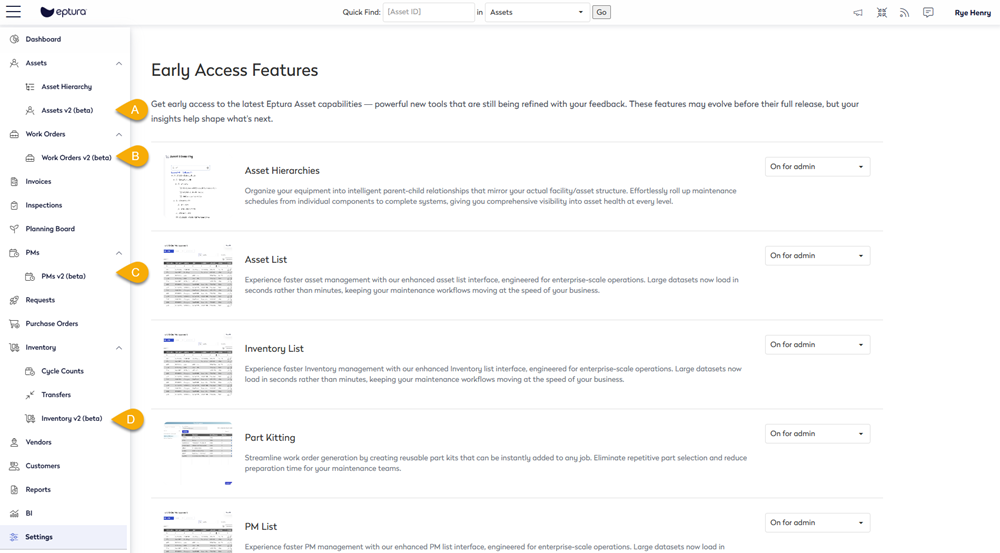The width and height of the screenshot is (1000, 553).
Task: Open the Asset List access dropdown
Action: tap(817, 256)
